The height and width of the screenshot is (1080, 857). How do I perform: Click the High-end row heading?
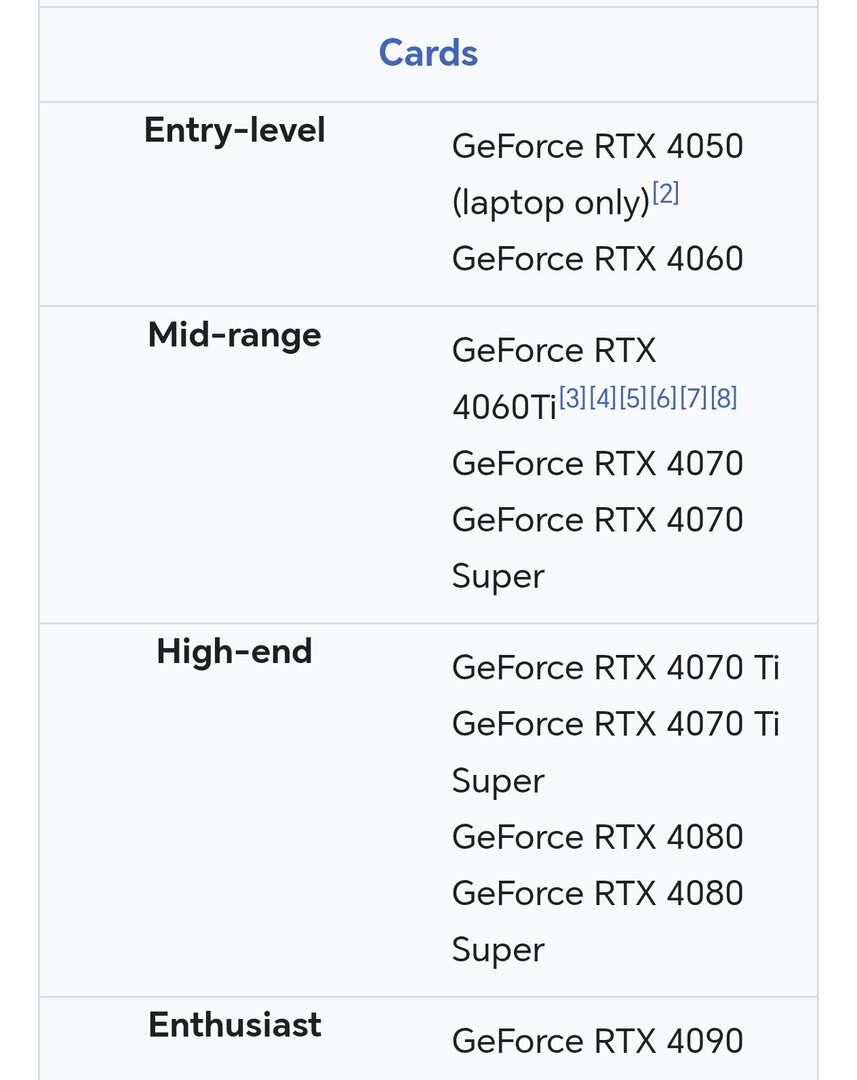pos(235,652)
